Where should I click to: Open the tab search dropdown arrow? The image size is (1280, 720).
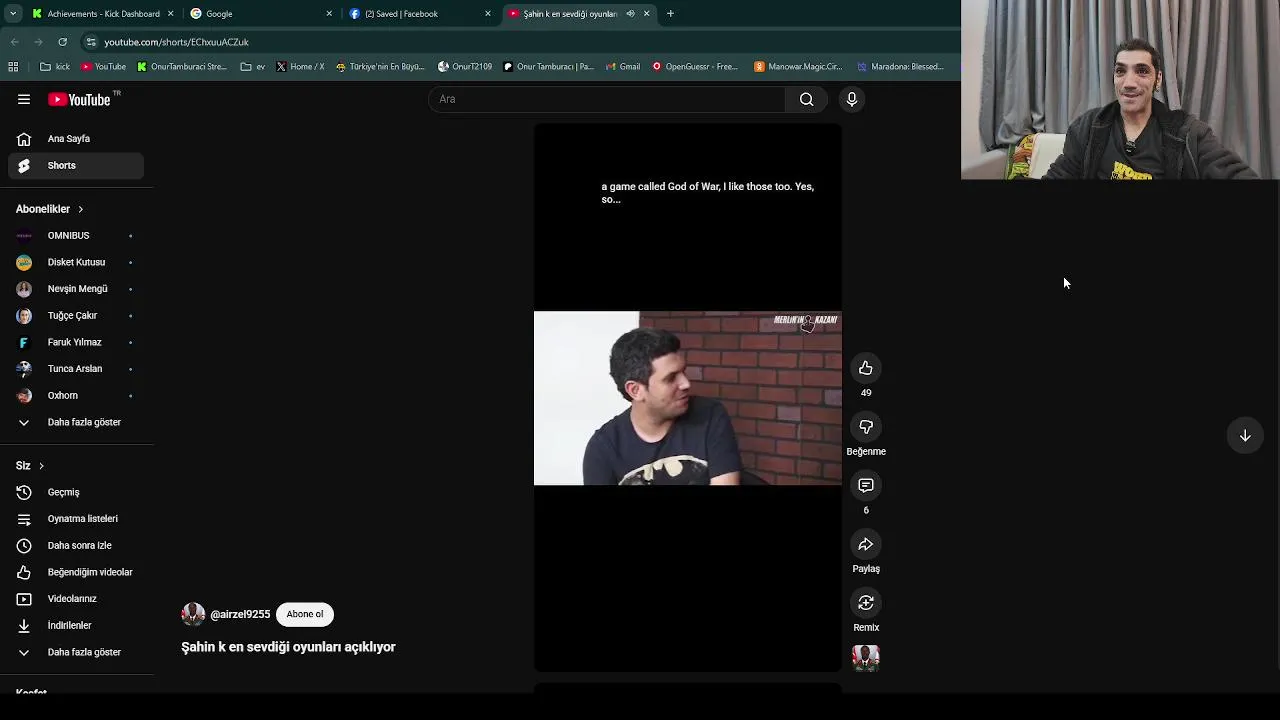(13, 14)
